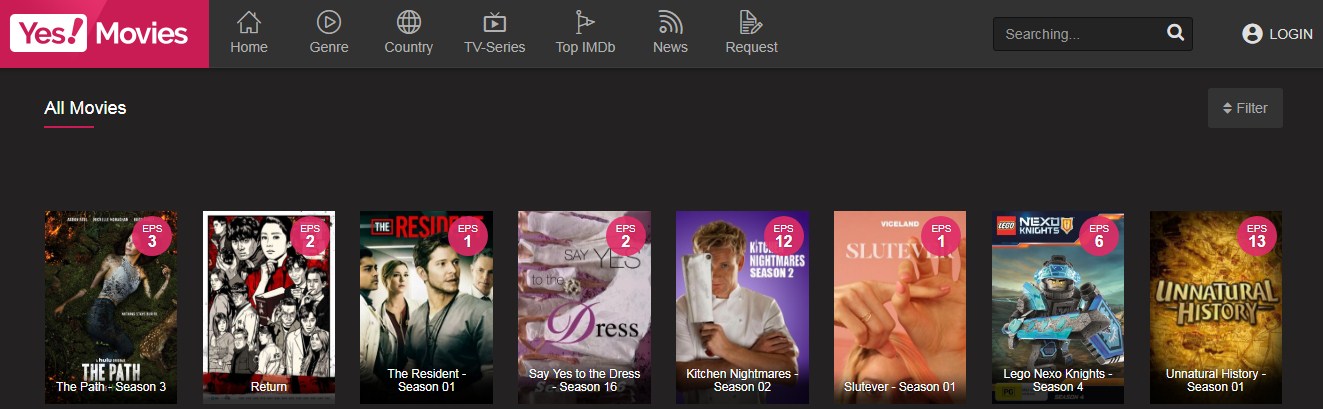Viewport: 1323px width, 409px height.
Task: Expand the Filter dropdown button
Action: coord(1245,108)
